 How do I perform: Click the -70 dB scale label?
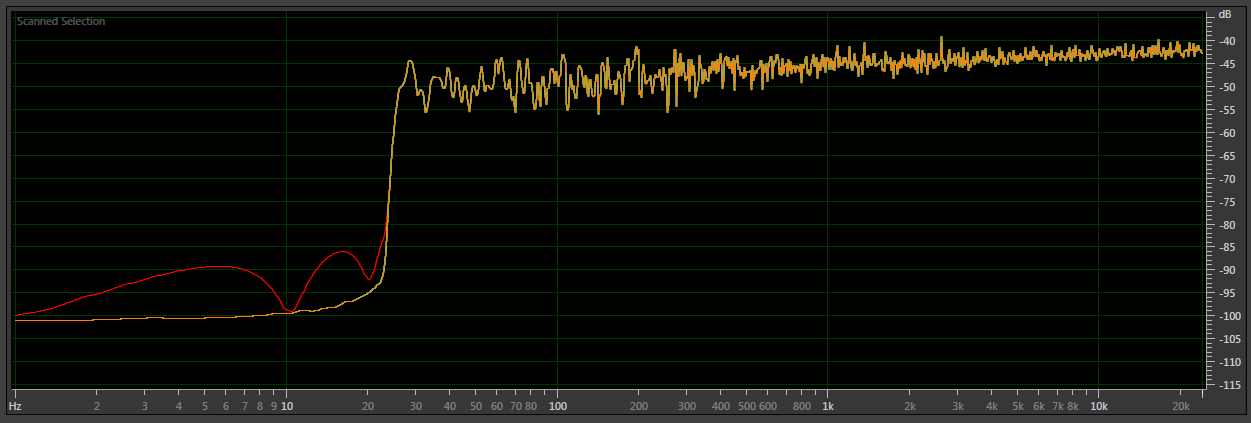point(1226,179)
